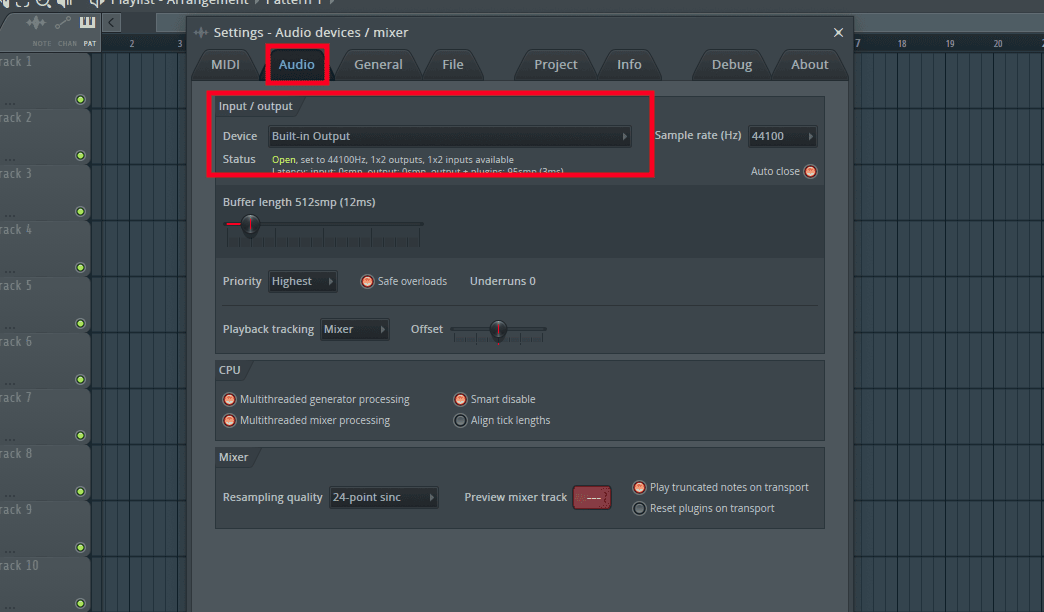Turn on Reset plugins on transport
The width and height of the screenshot is (1044, 612).
pos(640,509)
